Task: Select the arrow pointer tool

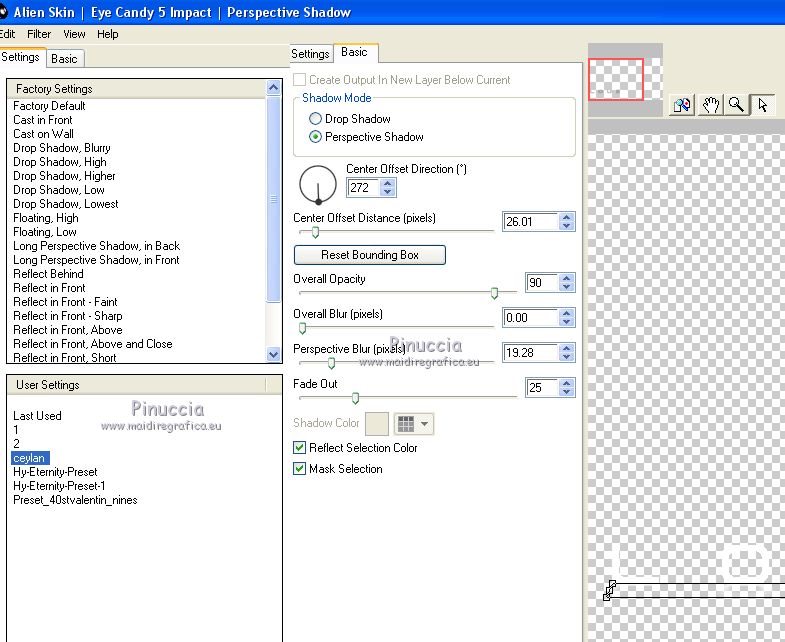Action: (x=762, y=105)
